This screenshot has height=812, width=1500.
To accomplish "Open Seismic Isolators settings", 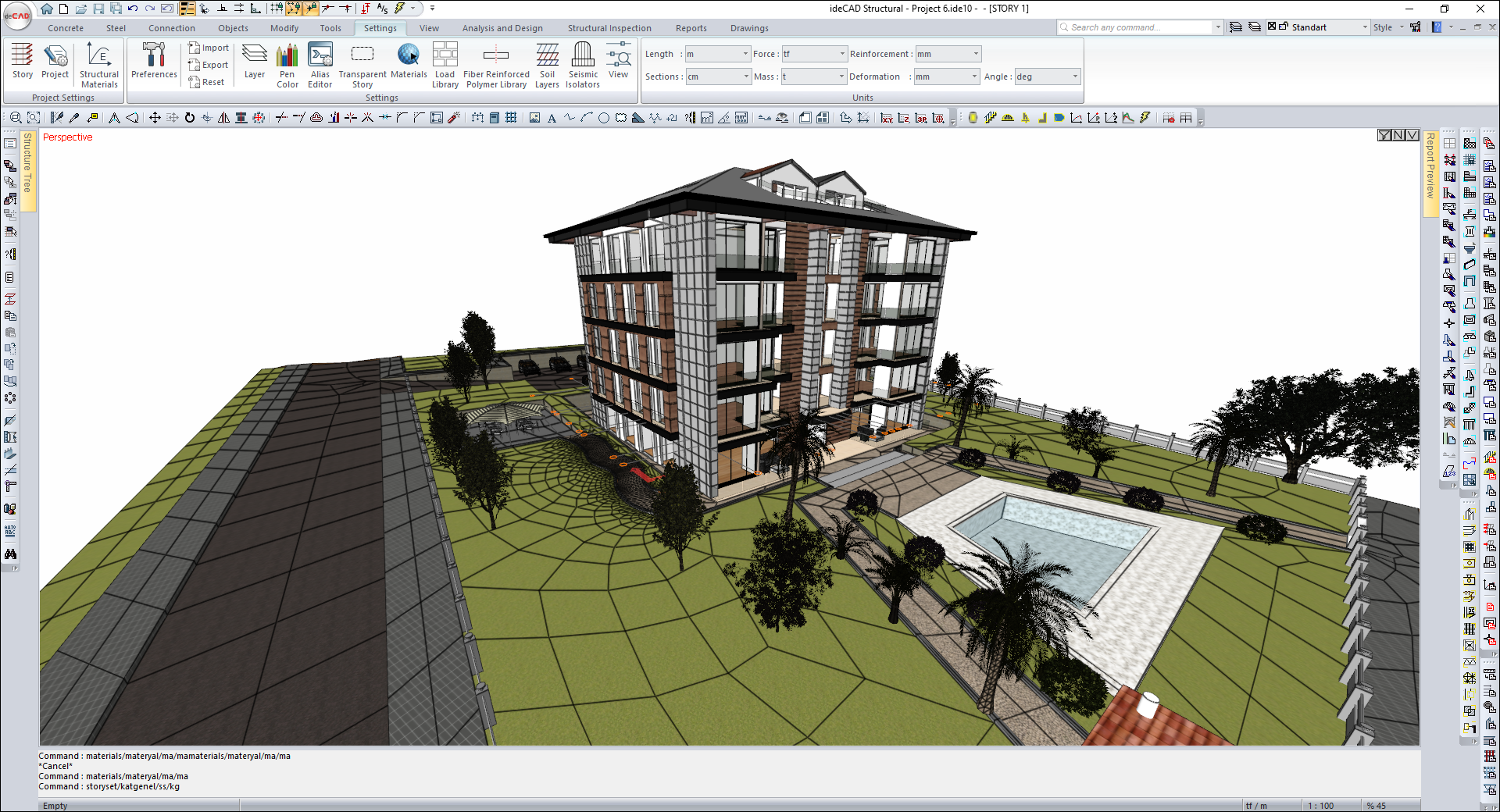I will 583,66.
